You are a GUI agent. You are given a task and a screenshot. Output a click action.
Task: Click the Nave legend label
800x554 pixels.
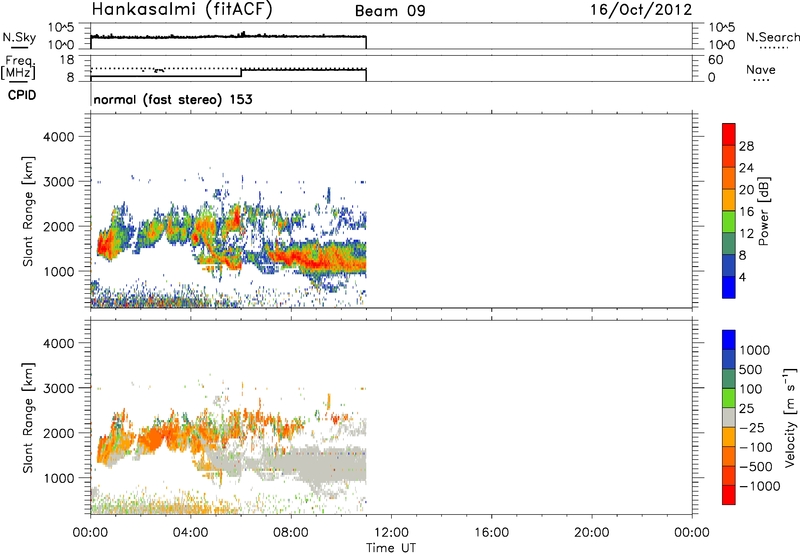tap(760, 70)
